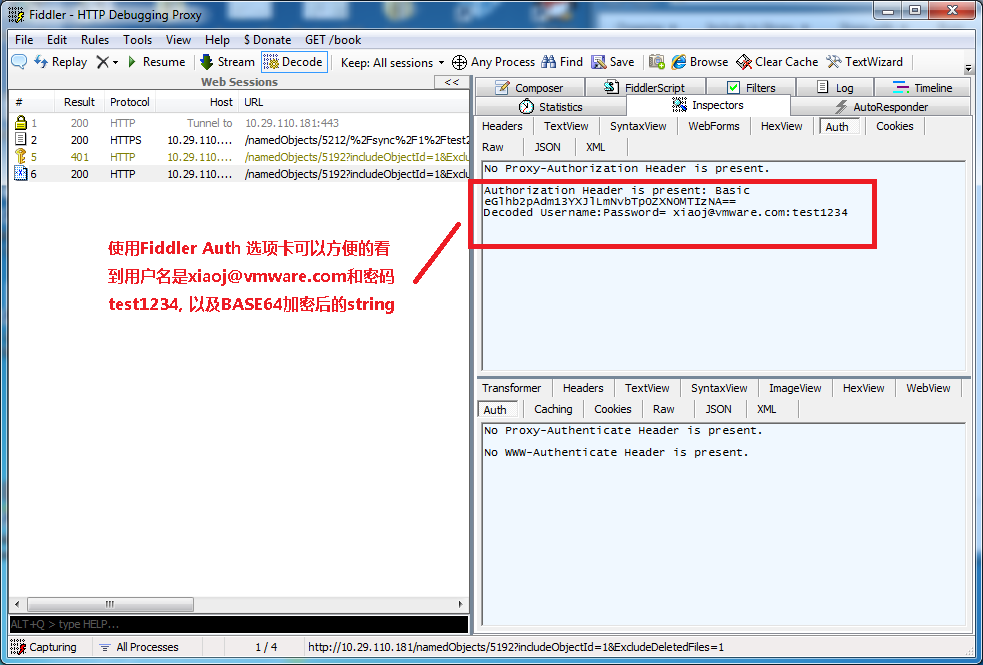Open the request SyntaxView tab
The image size is (983, 665).
point(638,126)
